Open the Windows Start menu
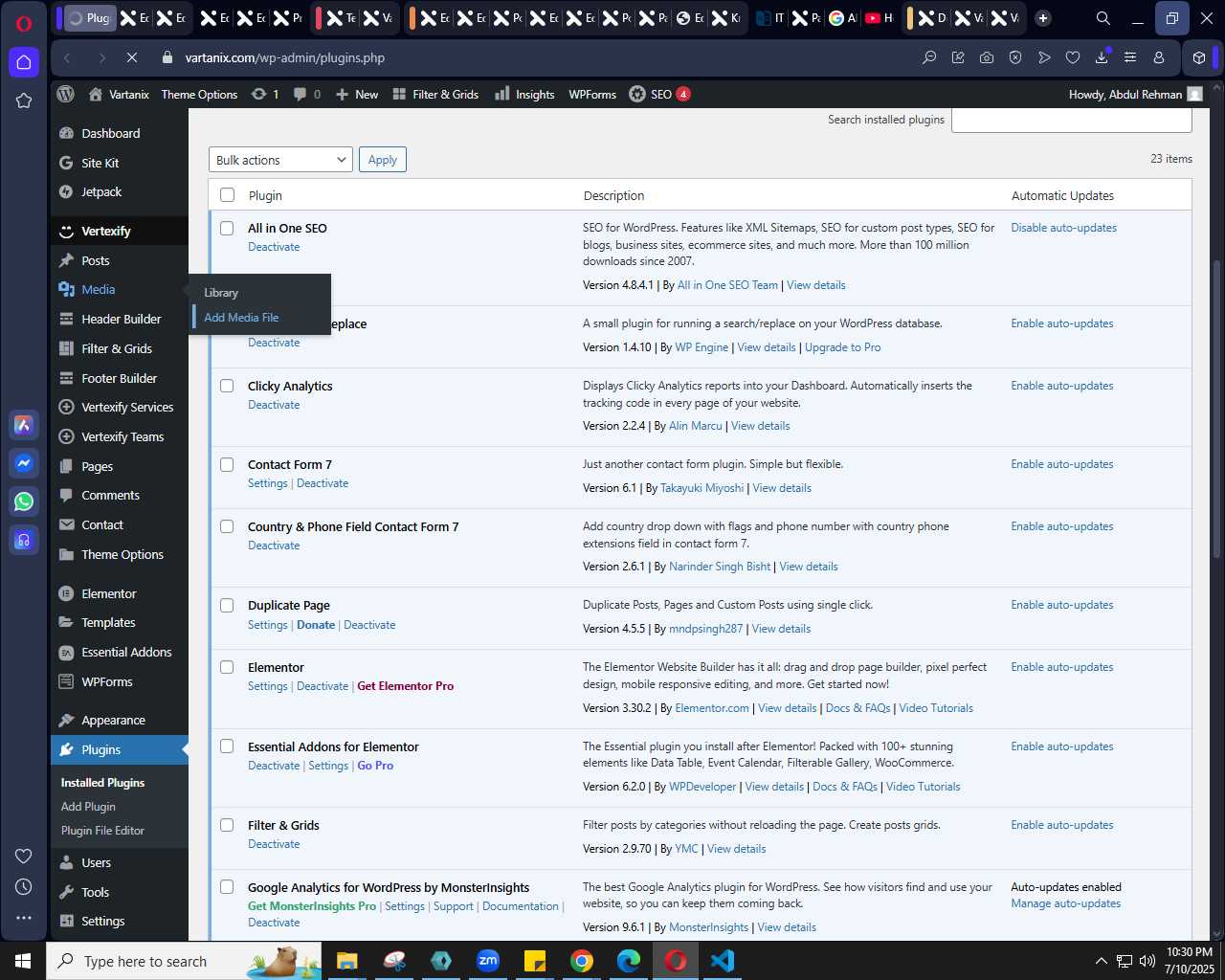The height and width of the screenshot is (980, 1225). point(23,961)
